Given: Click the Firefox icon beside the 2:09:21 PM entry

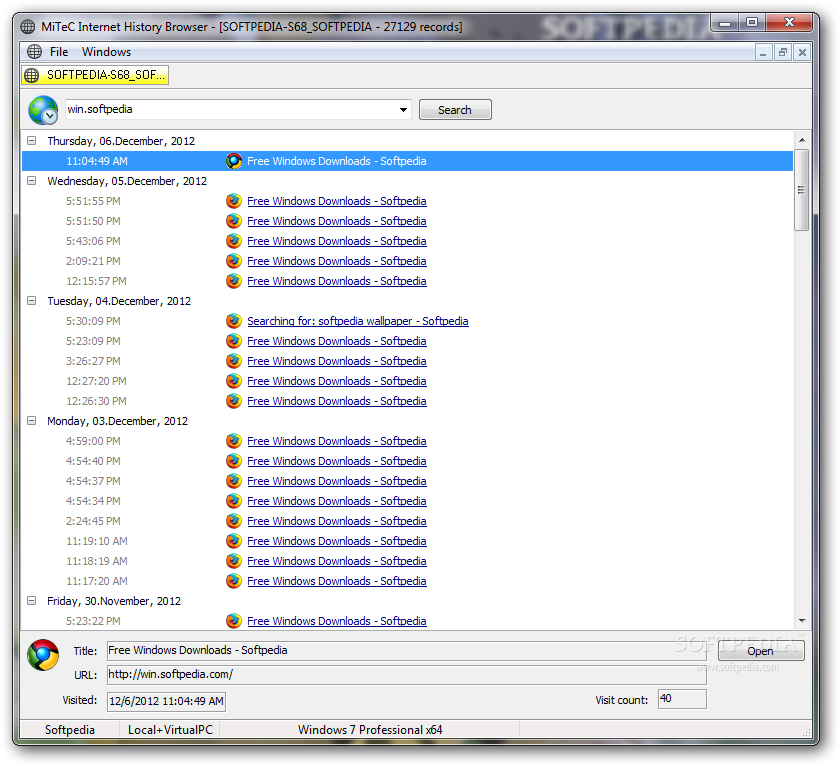Looking at the screenshot, I should click(x=234, y=261).
